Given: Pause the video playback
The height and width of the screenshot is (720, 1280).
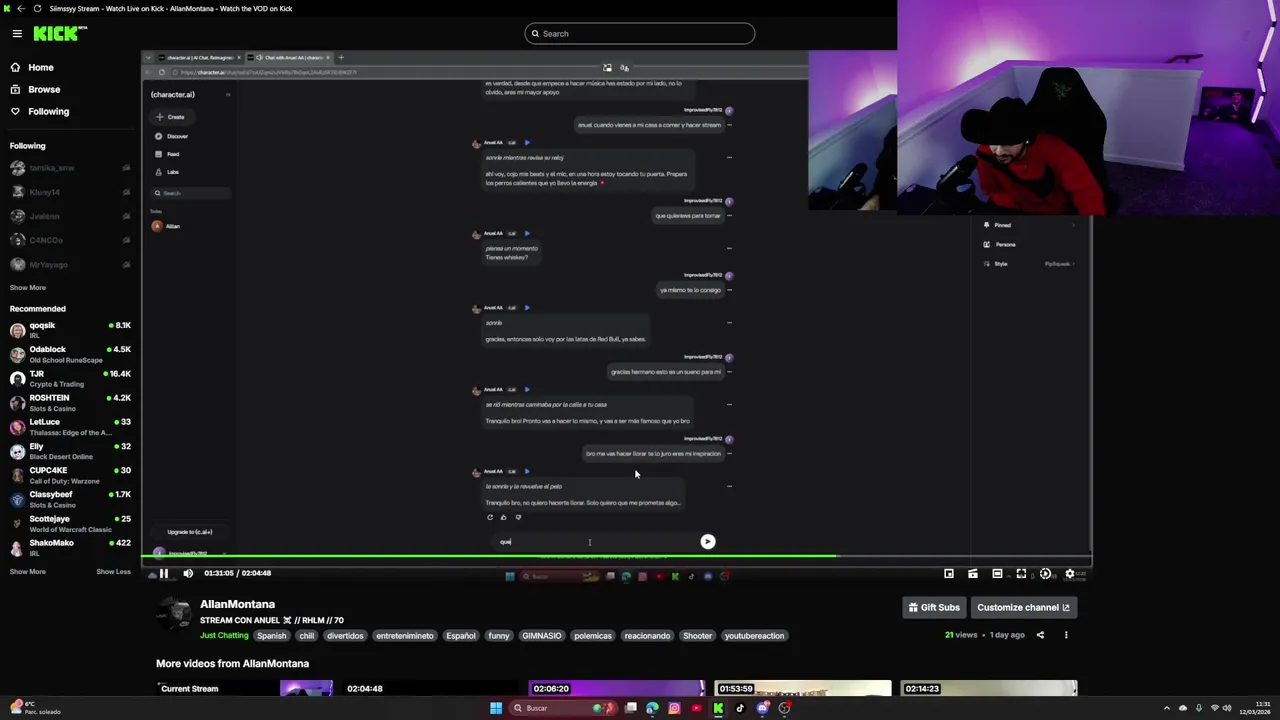Looking at the screenshot, I should point(163,573).
